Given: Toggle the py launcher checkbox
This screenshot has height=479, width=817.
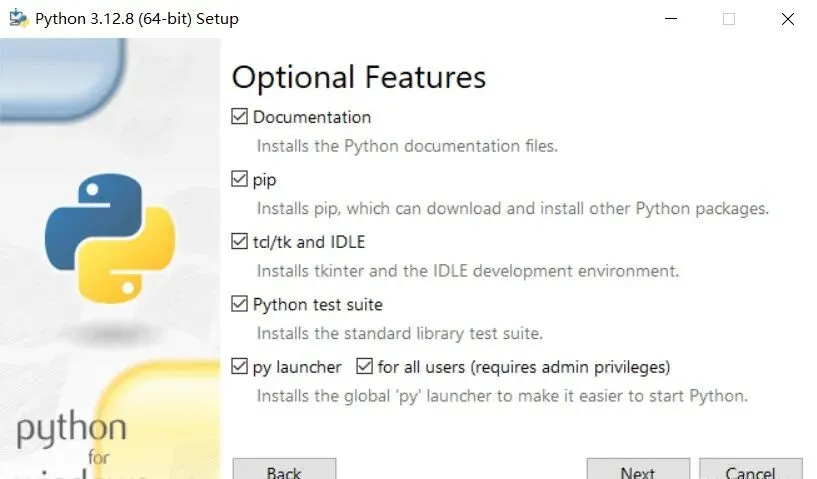Looking at the screenshot, I should pos(239,367).
